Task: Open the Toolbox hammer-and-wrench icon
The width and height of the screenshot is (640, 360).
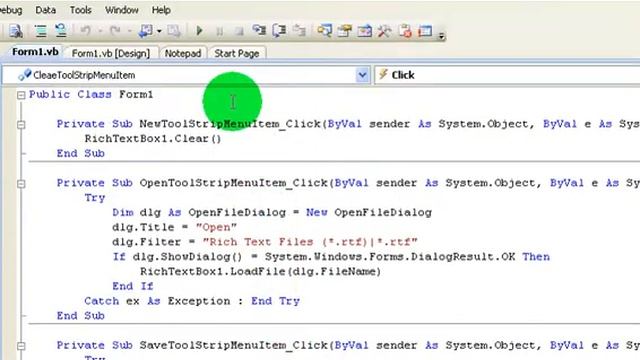Action: pos(384,31)
